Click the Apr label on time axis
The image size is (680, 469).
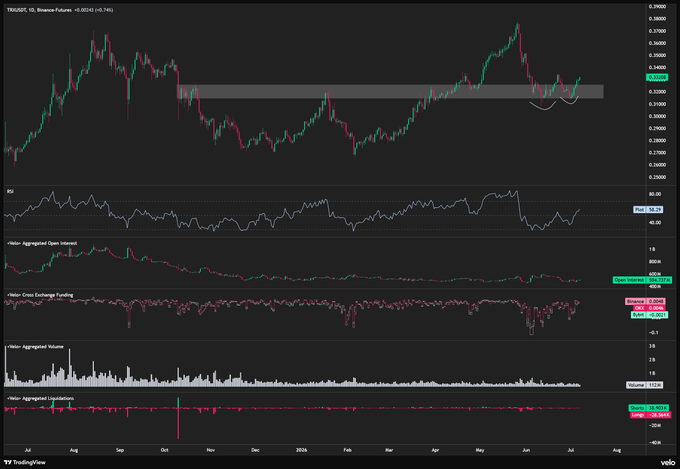tap(435, 450)
